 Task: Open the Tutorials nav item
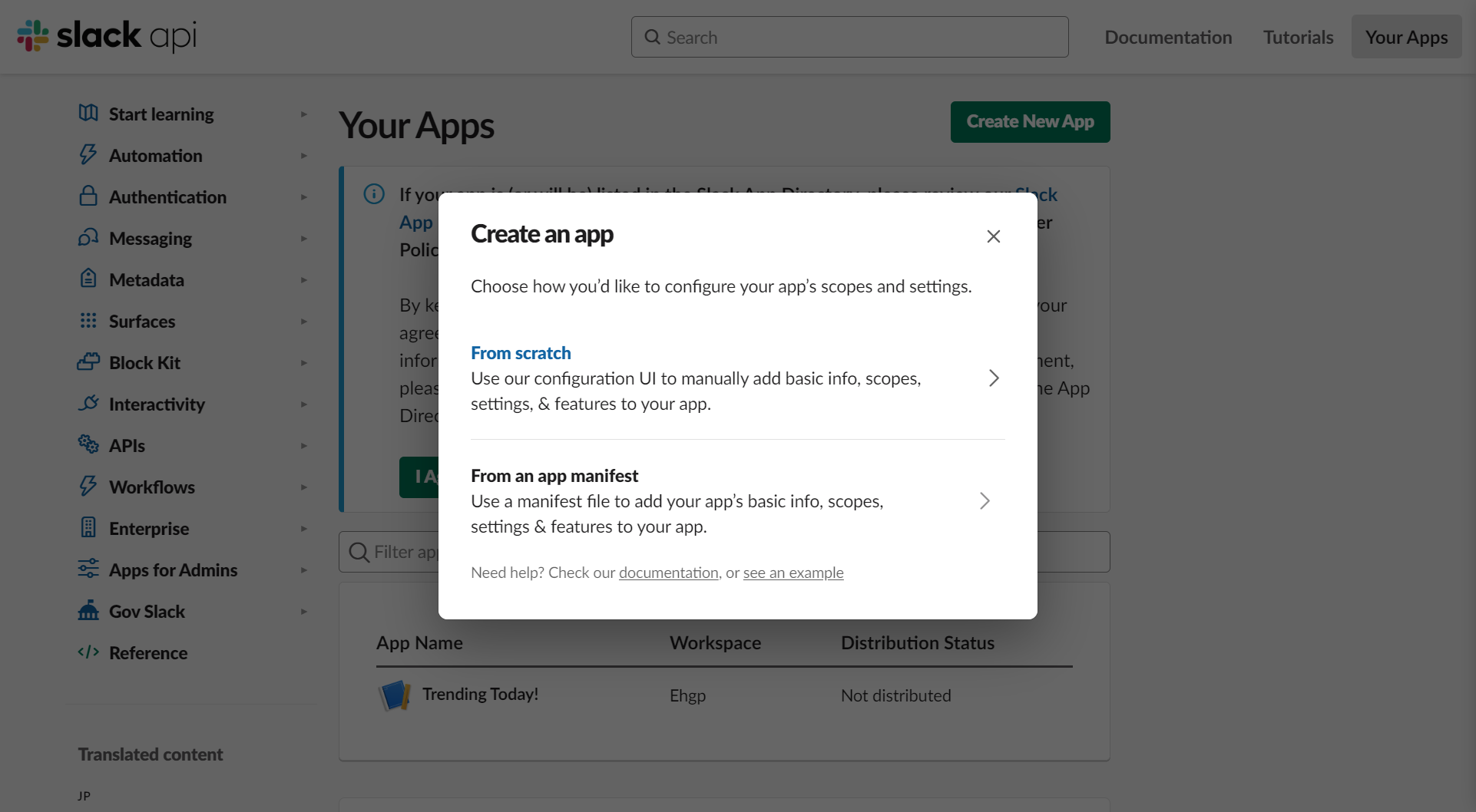pos(1298,37)
